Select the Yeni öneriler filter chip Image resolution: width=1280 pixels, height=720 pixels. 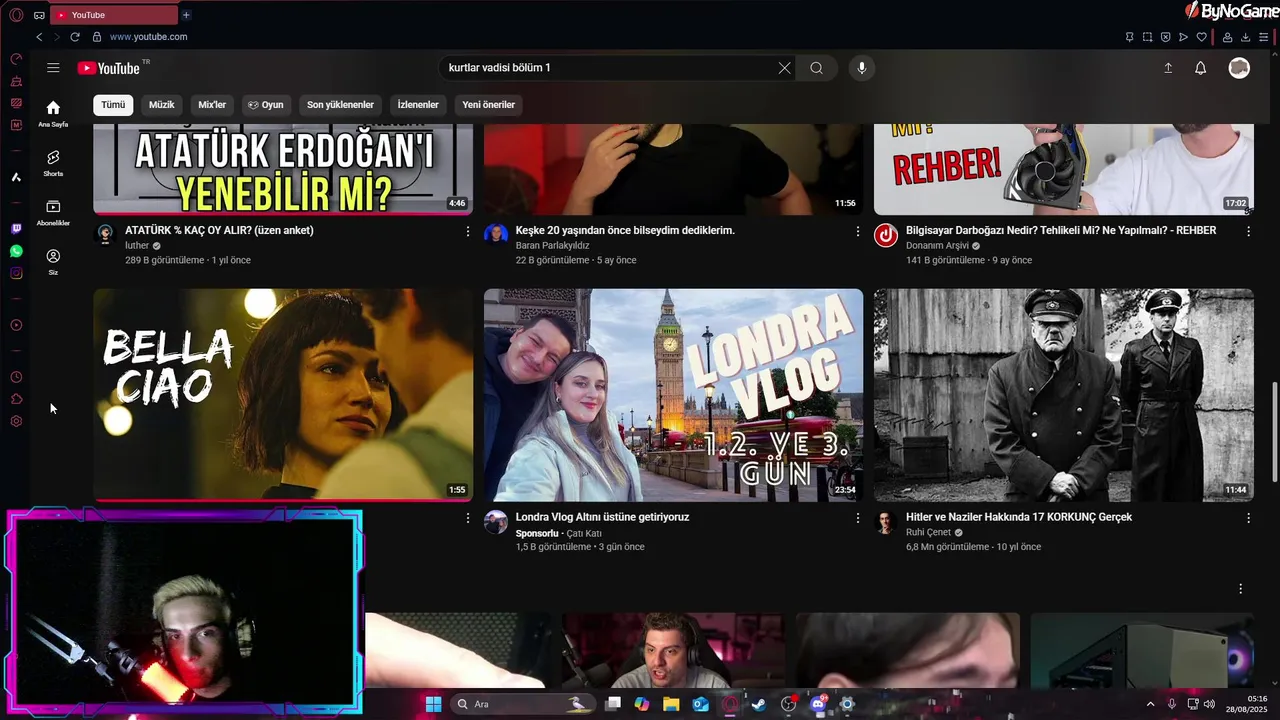click(x=488, y=105)
